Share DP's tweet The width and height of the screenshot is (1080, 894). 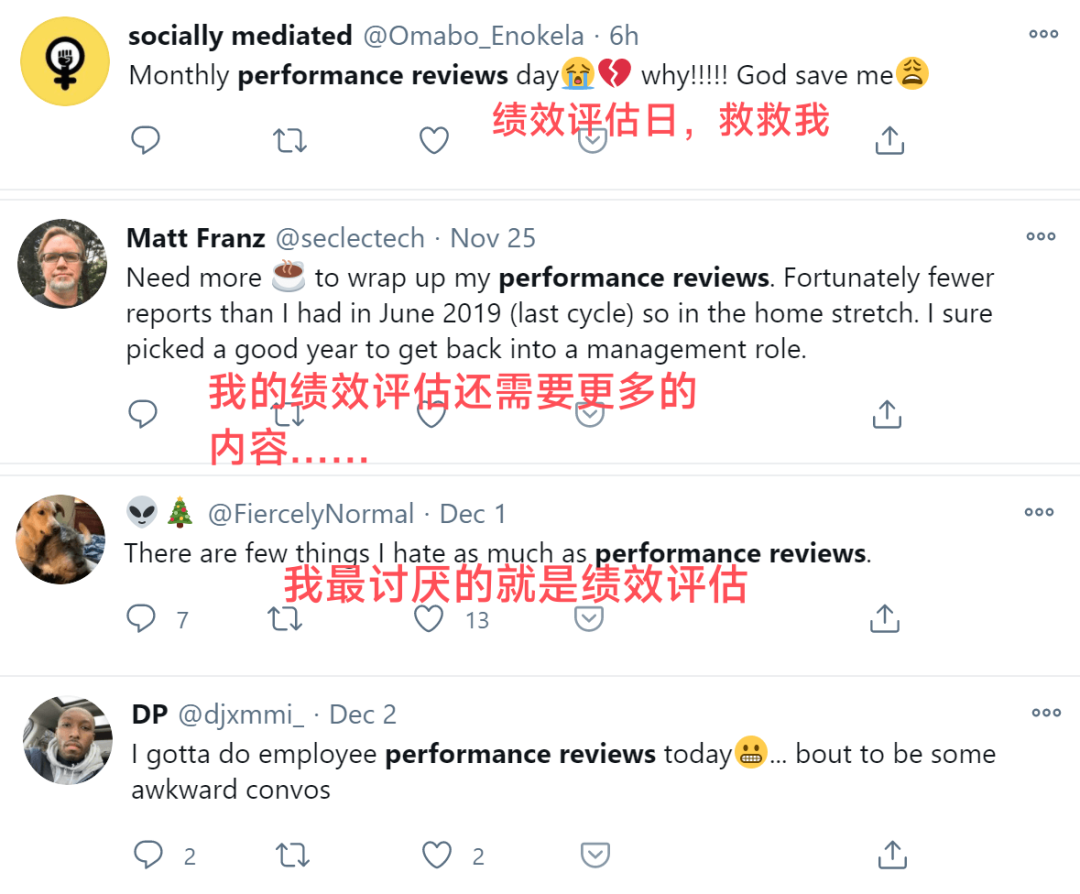point(892,855)
